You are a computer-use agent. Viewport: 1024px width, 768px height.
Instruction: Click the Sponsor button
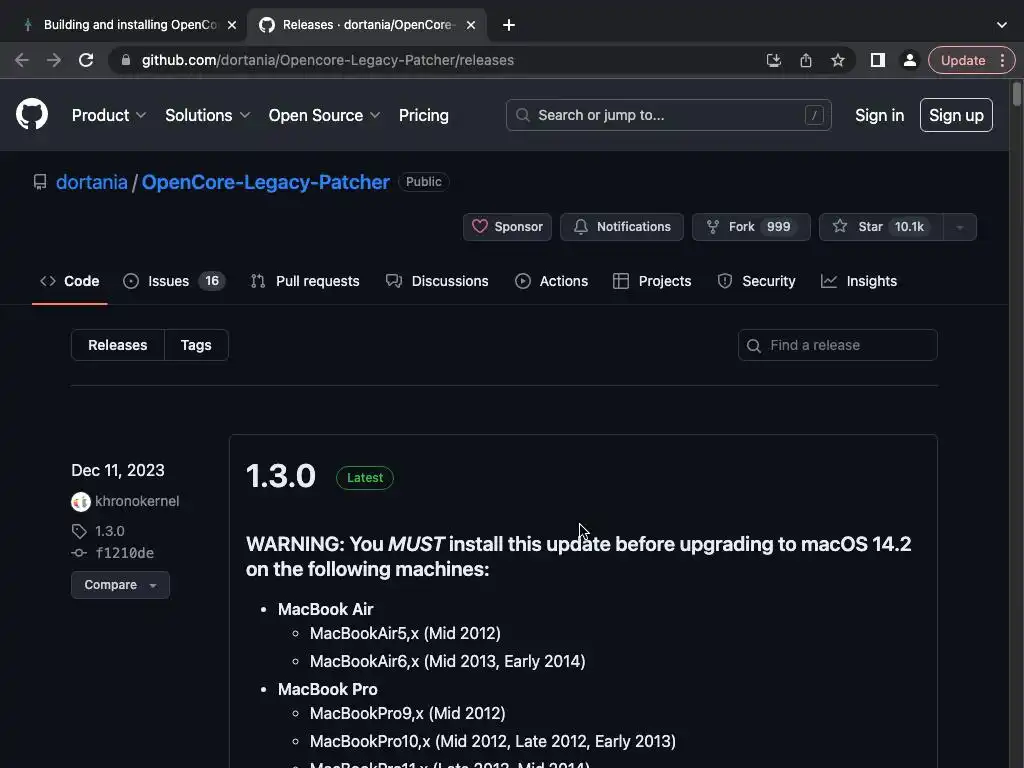click(507, 227)
